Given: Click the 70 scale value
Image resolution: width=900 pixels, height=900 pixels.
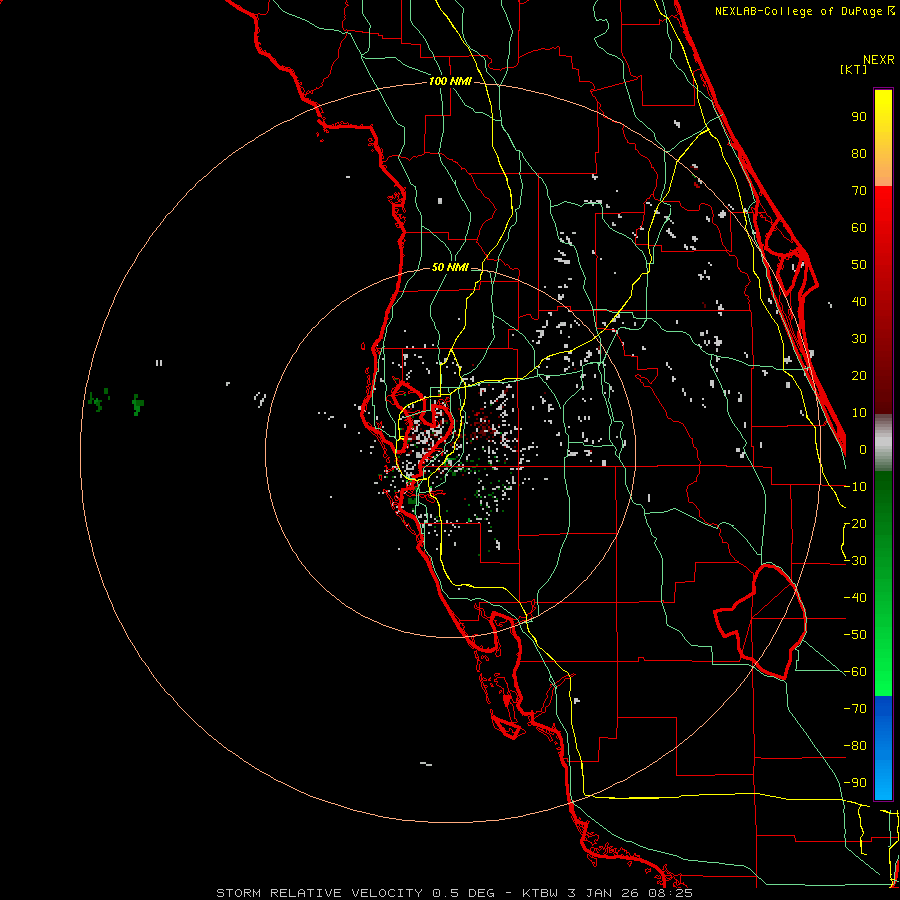Looking at the screenshot, I should 859,191.
